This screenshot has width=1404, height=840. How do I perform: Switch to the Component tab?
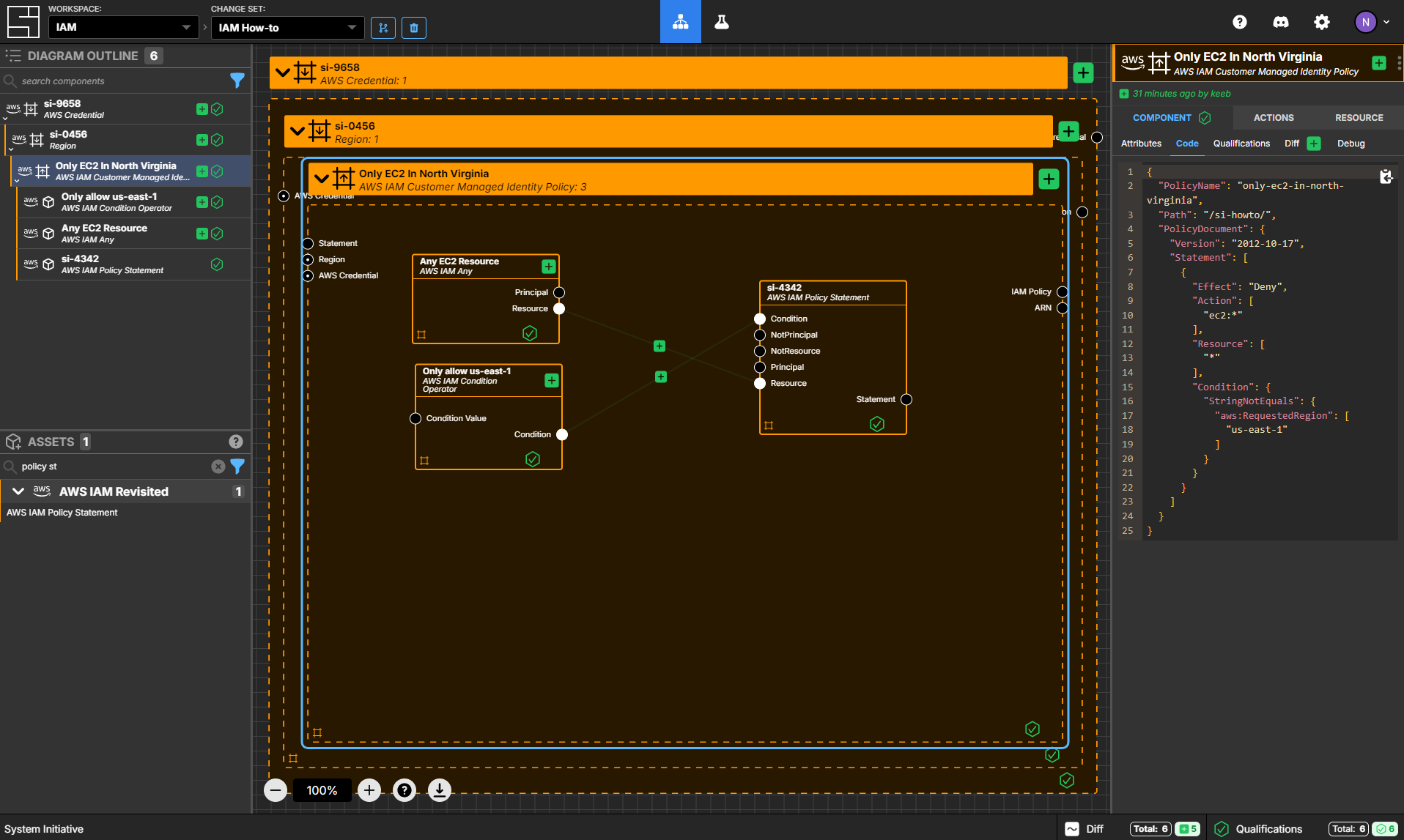click(x=1172, y=117)
